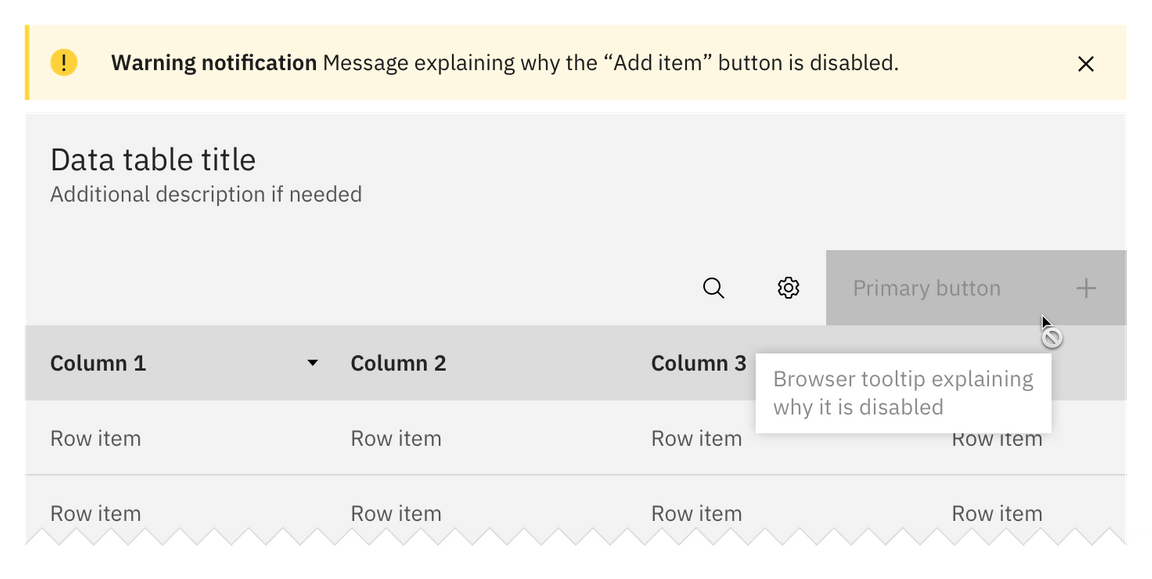1152x579 pixels.
Task: Click the search magnifier icon above the table
Action: click(x=713, y=287)
